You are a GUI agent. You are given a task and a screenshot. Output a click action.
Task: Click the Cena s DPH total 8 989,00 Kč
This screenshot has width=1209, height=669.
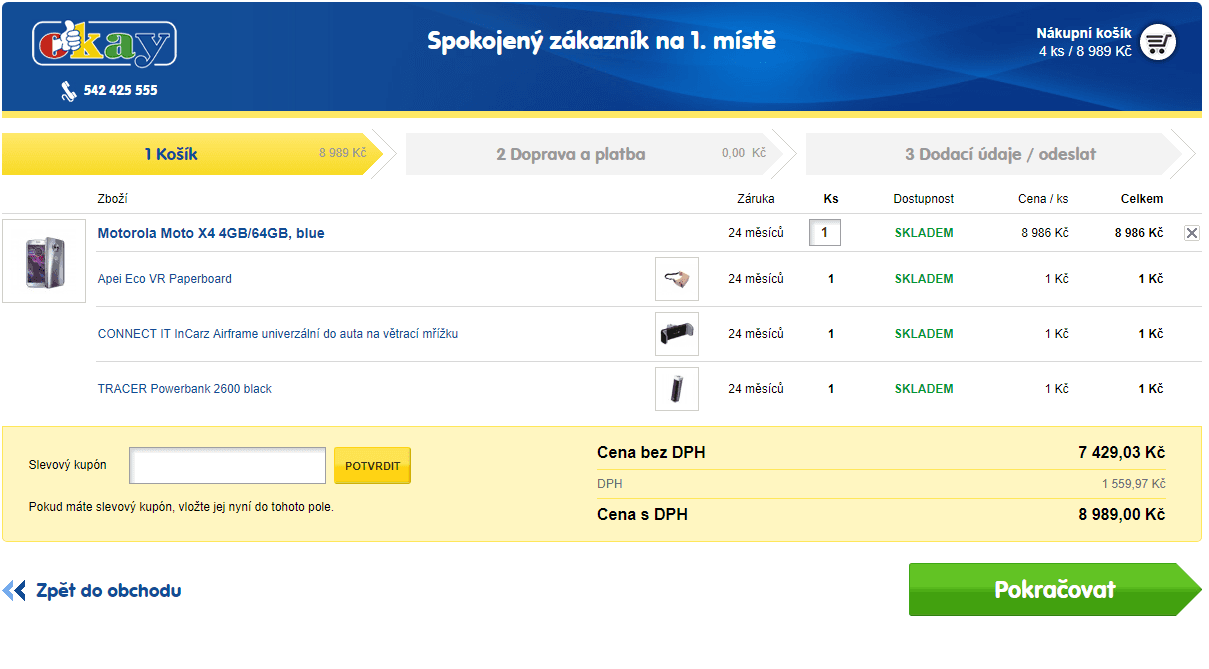(1122, 514)
